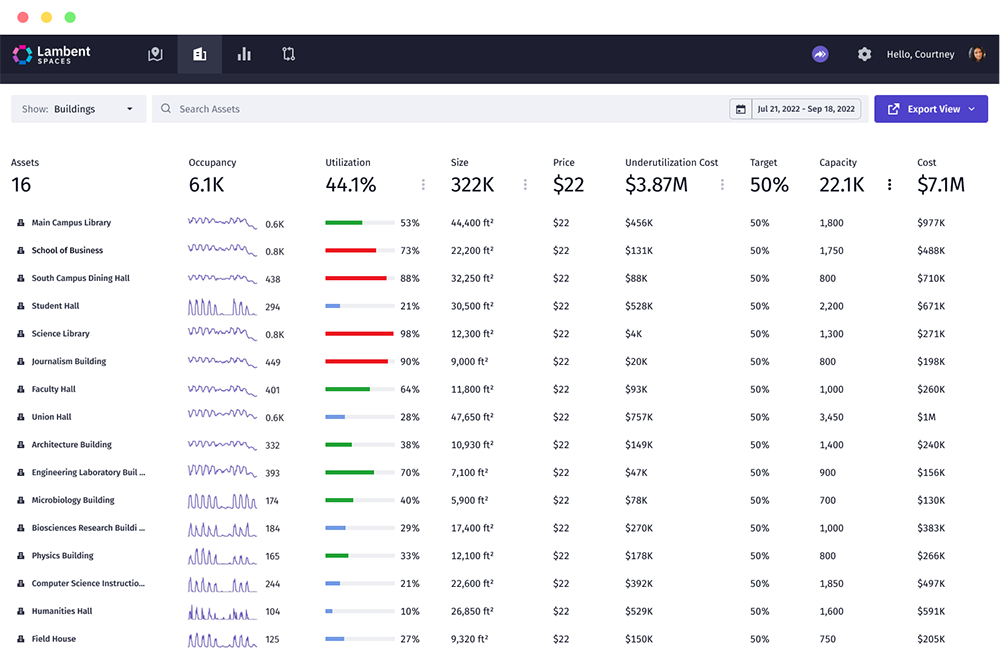The width and height of the screenshot is (1000, 659).
Task: Click Student Hall occupancy sparkline
Action: click(x=223, y=307)
